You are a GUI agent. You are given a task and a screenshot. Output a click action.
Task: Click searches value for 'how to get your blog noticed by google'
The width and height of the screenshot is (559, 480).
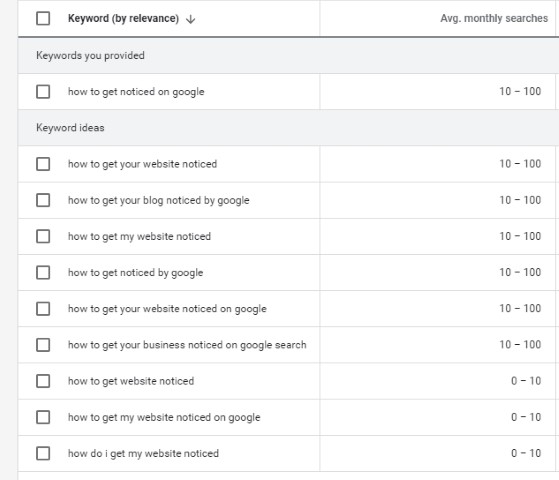[x=520, y=200]
